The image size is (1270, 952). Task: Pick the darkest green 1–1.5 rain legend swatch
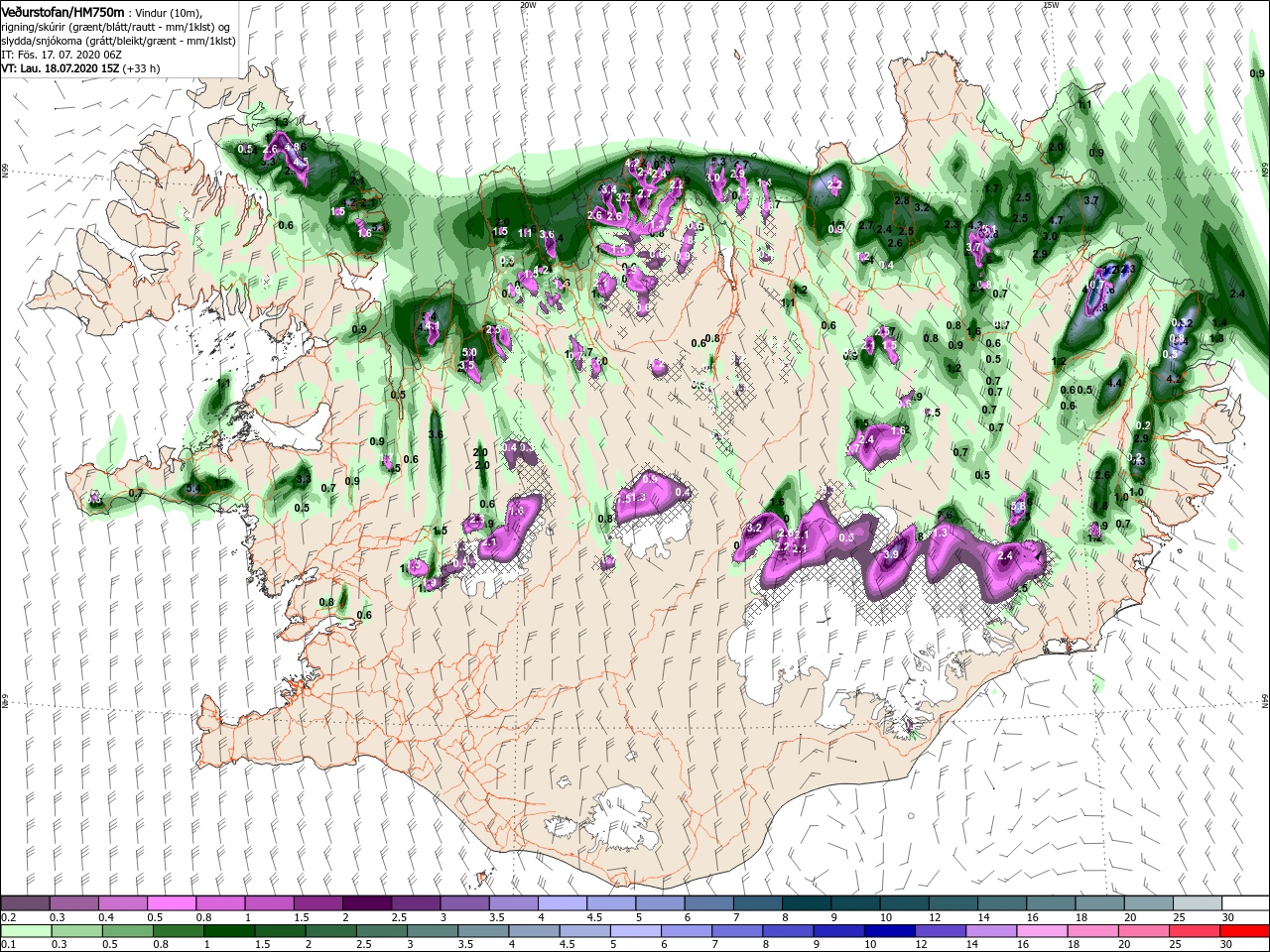pyautogui.click(x=229, y=931)
